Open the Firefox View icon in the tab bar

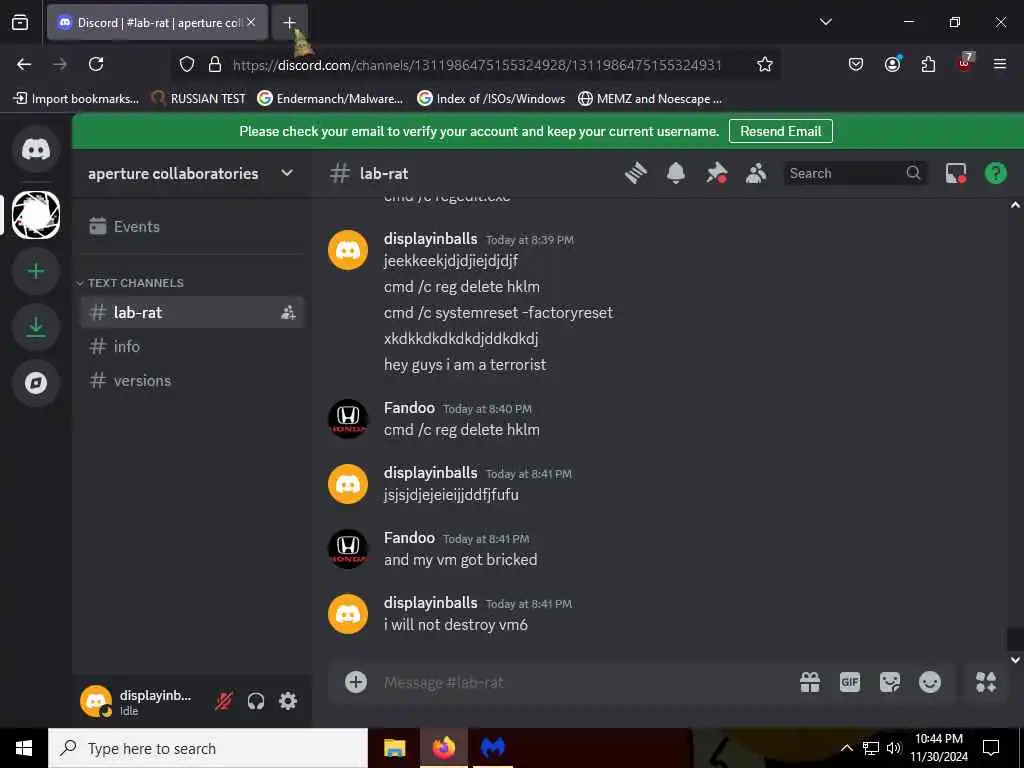(20, 22)
